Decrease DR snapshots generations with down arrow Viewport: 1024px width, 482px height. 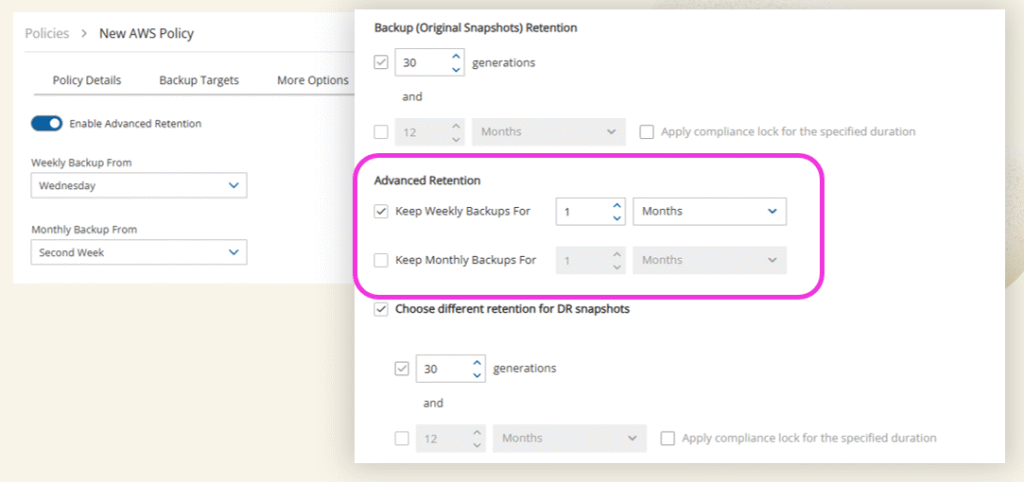477,375
